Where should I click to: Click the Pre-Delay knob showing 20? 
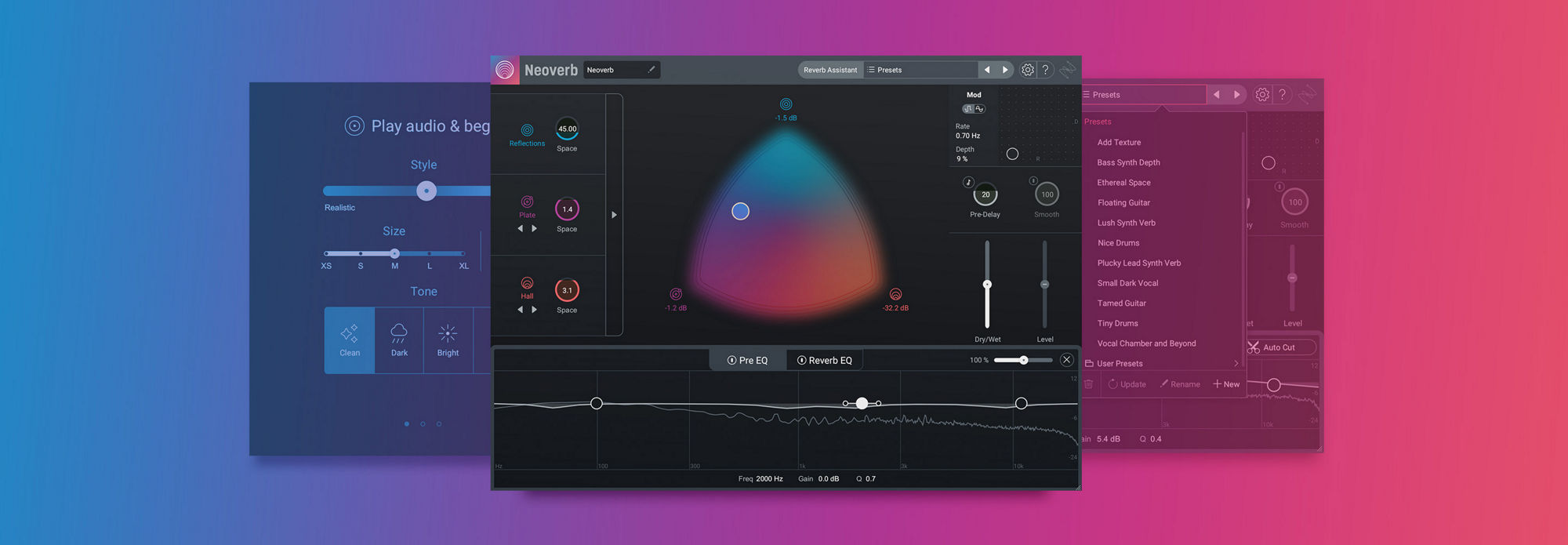pyautogui.click(x=985, y=194)
